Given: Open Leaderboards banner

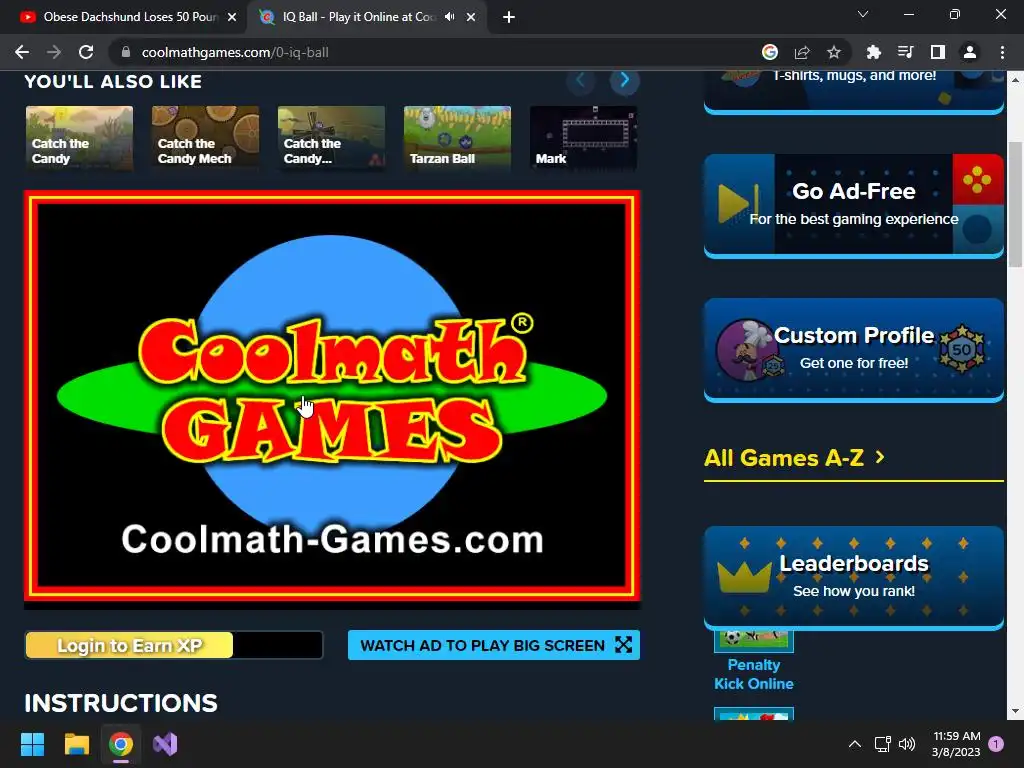Looking at the screenshot, I should click(x=854, y=577).
